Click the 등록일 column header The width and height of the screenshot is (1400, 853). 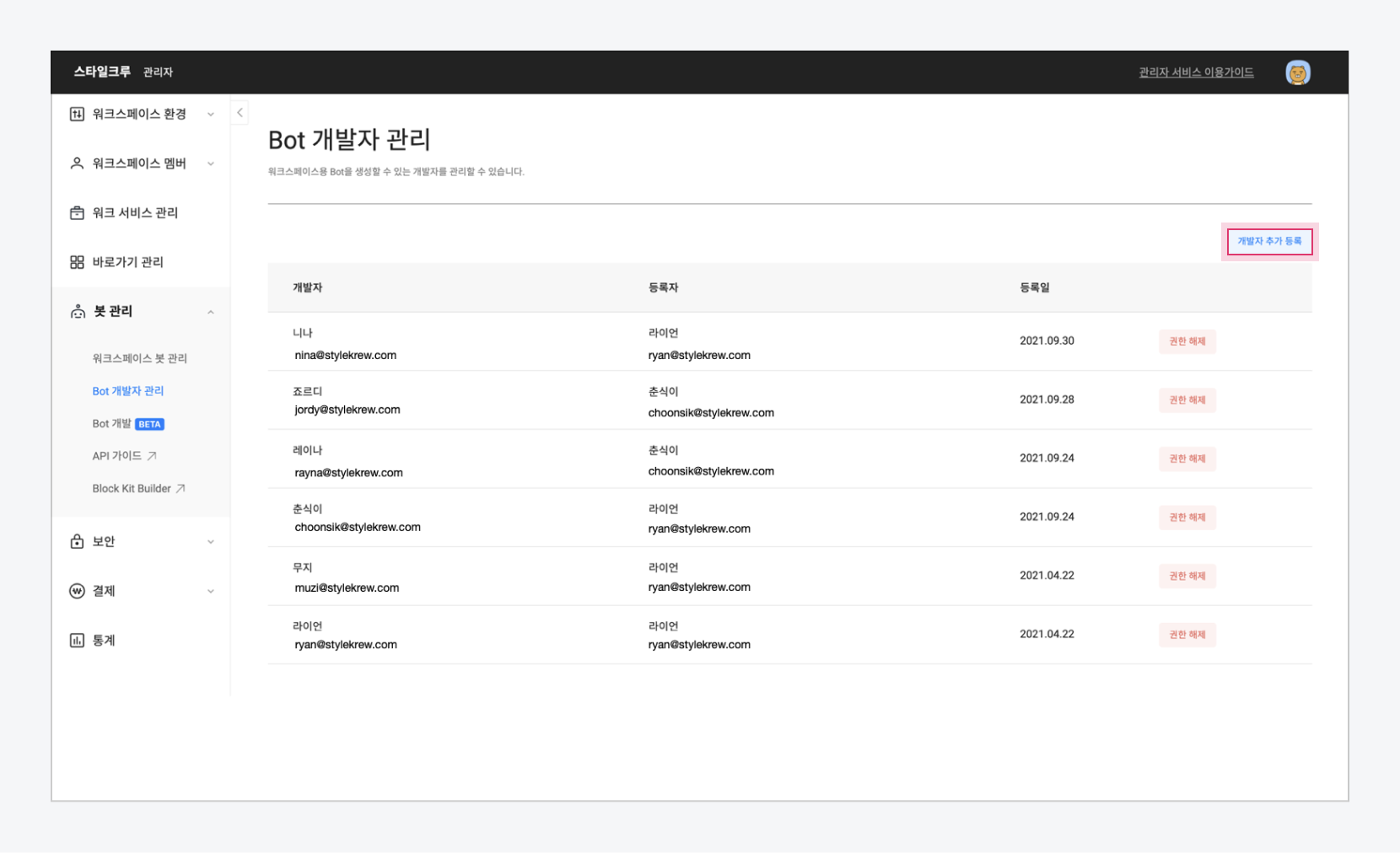tap(1034, 287)
